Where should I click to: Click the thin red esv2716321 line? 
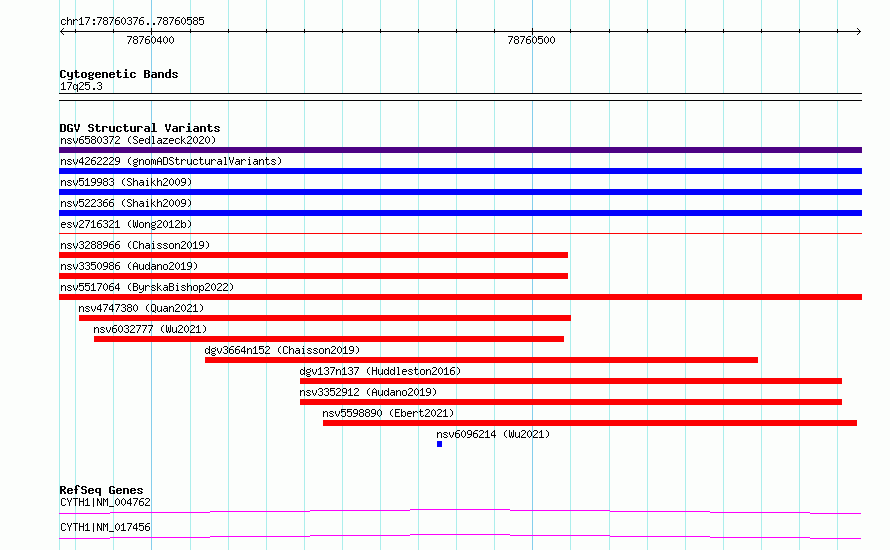460,233
